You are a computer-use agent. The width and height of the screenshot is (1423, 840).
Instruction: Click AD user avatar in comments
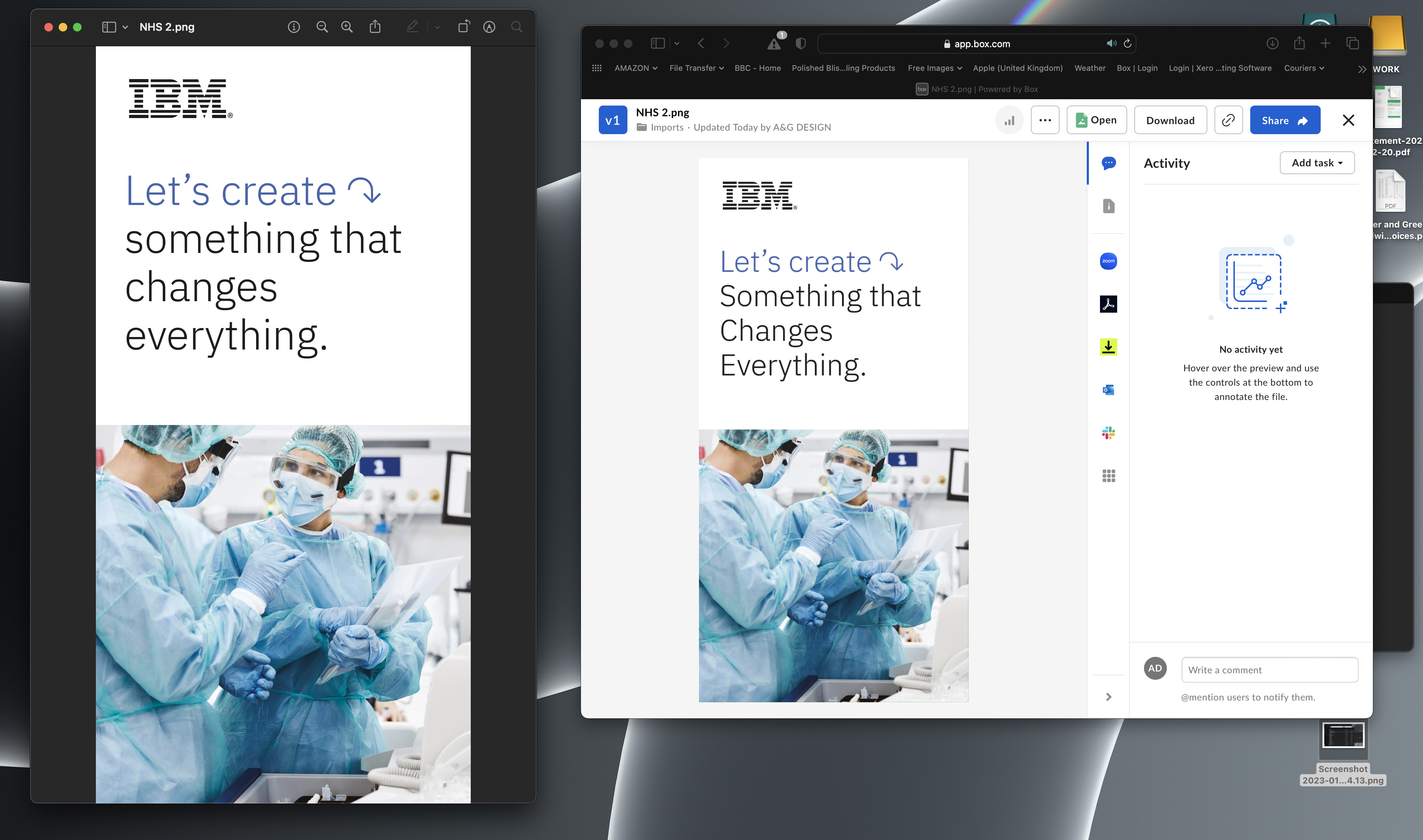1155,669
